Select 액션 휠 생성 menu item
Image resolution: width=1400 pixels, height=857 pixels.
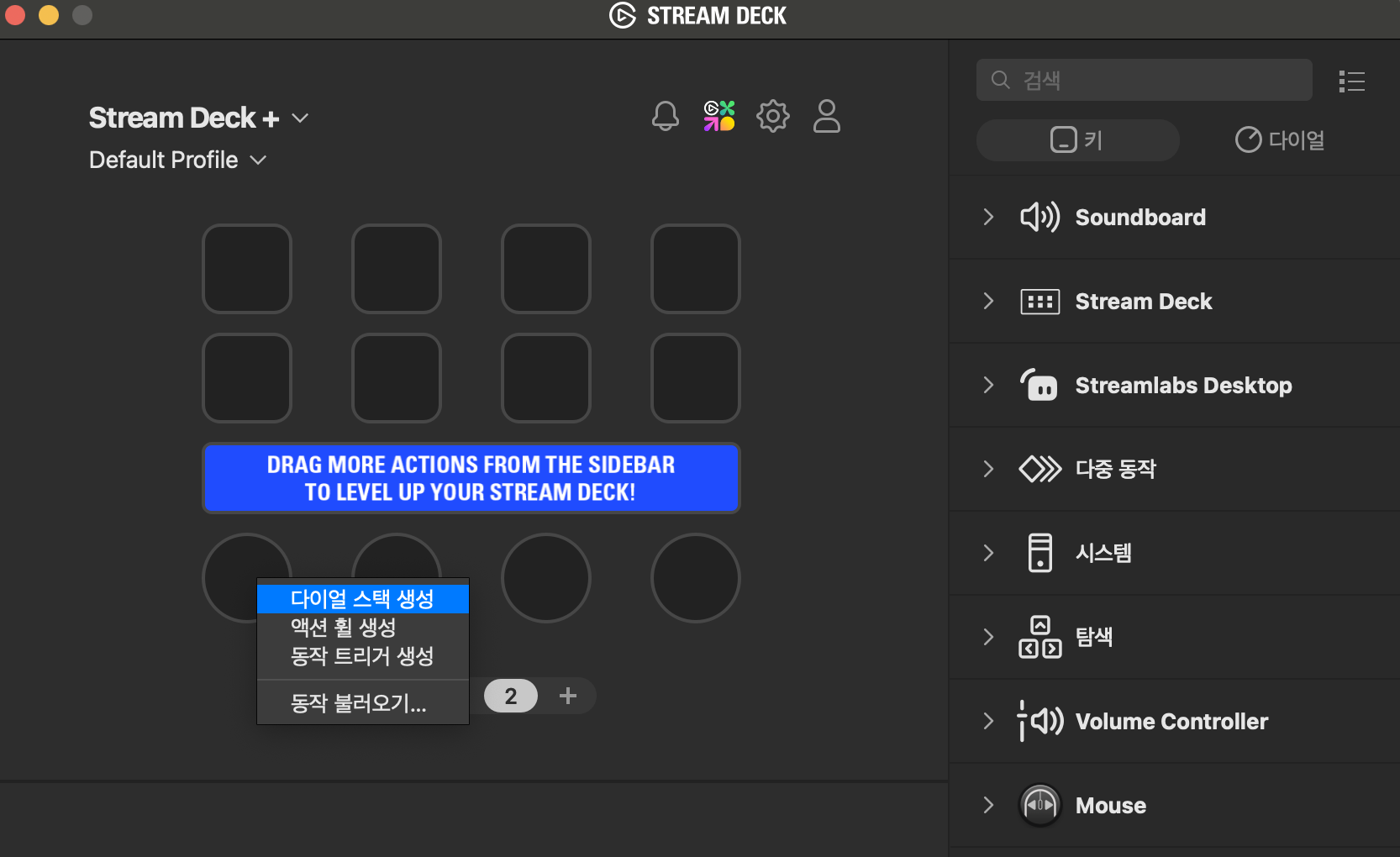[363, 628]
